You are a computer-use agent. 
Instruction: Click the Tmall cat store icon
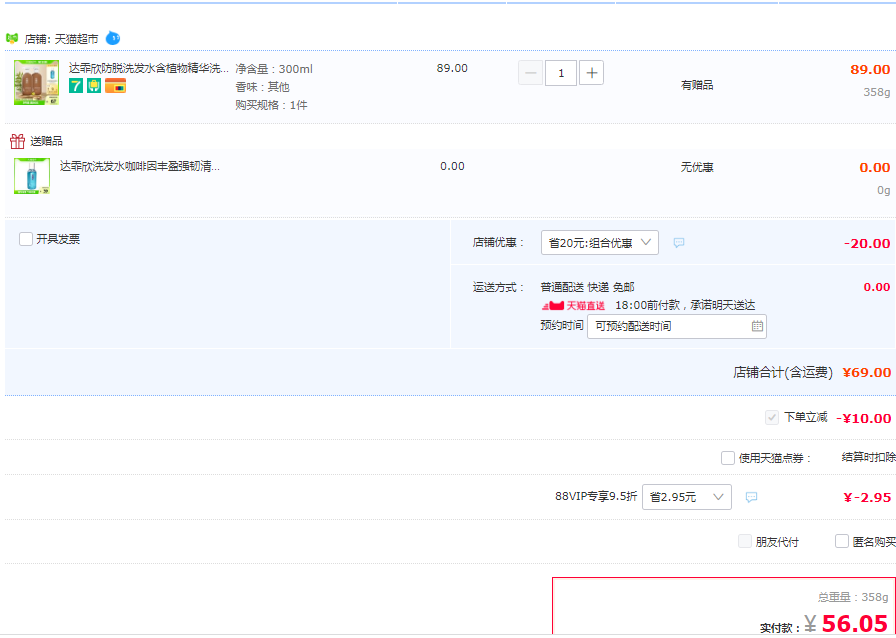coord(12,38)
